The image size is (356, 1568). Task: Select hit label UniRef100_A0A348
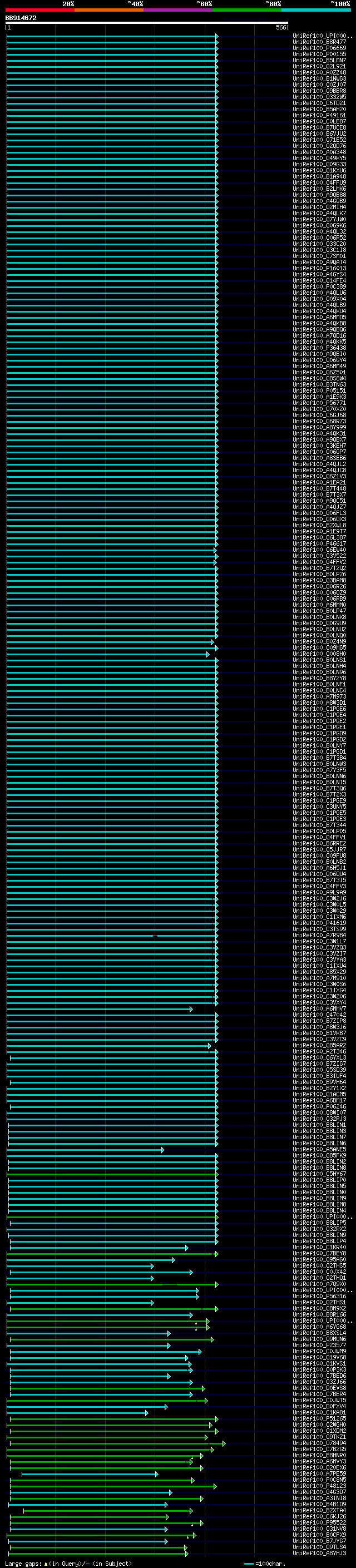pyautogui.click(x=319, y=152)
